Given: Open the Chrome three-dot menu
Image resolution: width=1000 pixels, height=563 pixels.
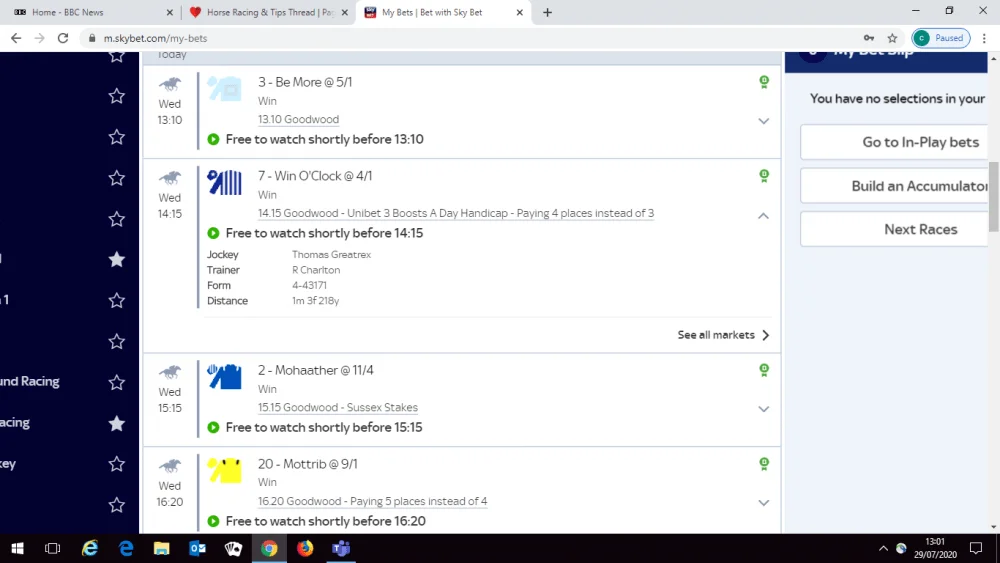Looking at the screenshot, I should pos(984,38).
